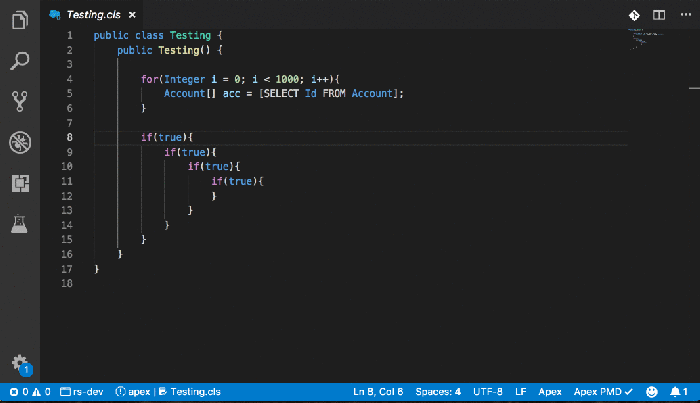Click the Testing.cls status bar item
The image size is (700, 403).
[190, 392]
